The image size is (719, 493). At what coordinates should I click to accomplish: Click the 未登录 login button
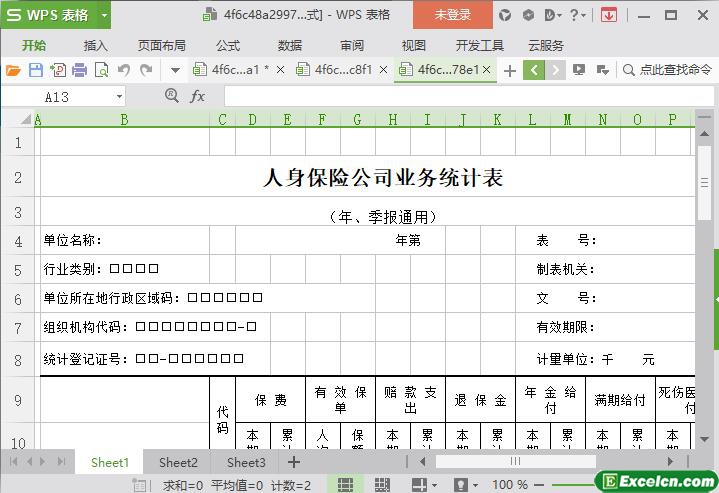pos(452,15)
